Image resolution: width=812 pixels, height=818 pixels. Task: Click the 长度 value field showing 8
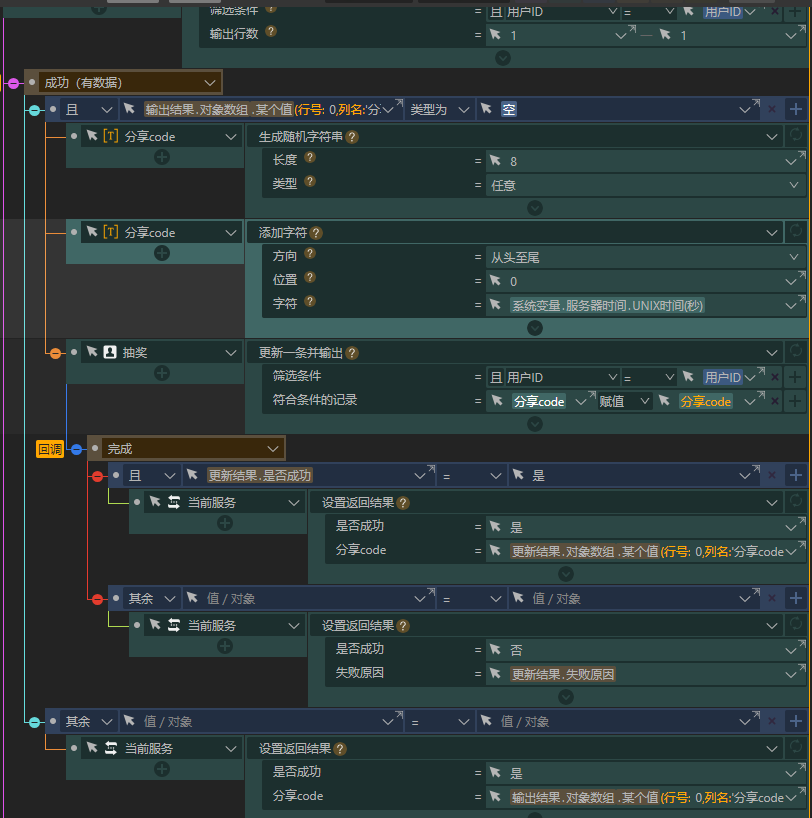[646, 161]
